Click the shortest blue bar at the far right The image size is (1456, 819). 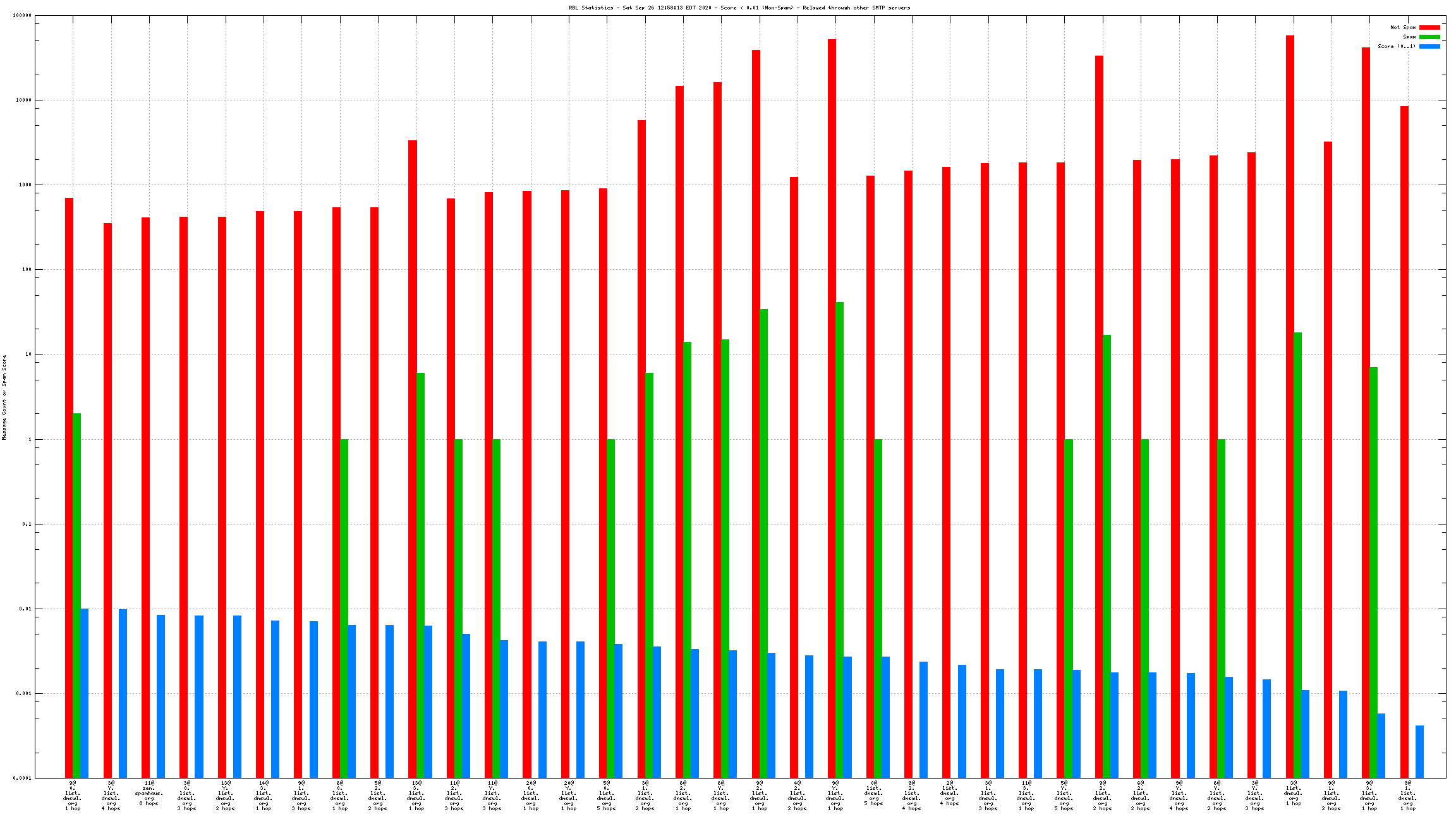pos(1419,751)
